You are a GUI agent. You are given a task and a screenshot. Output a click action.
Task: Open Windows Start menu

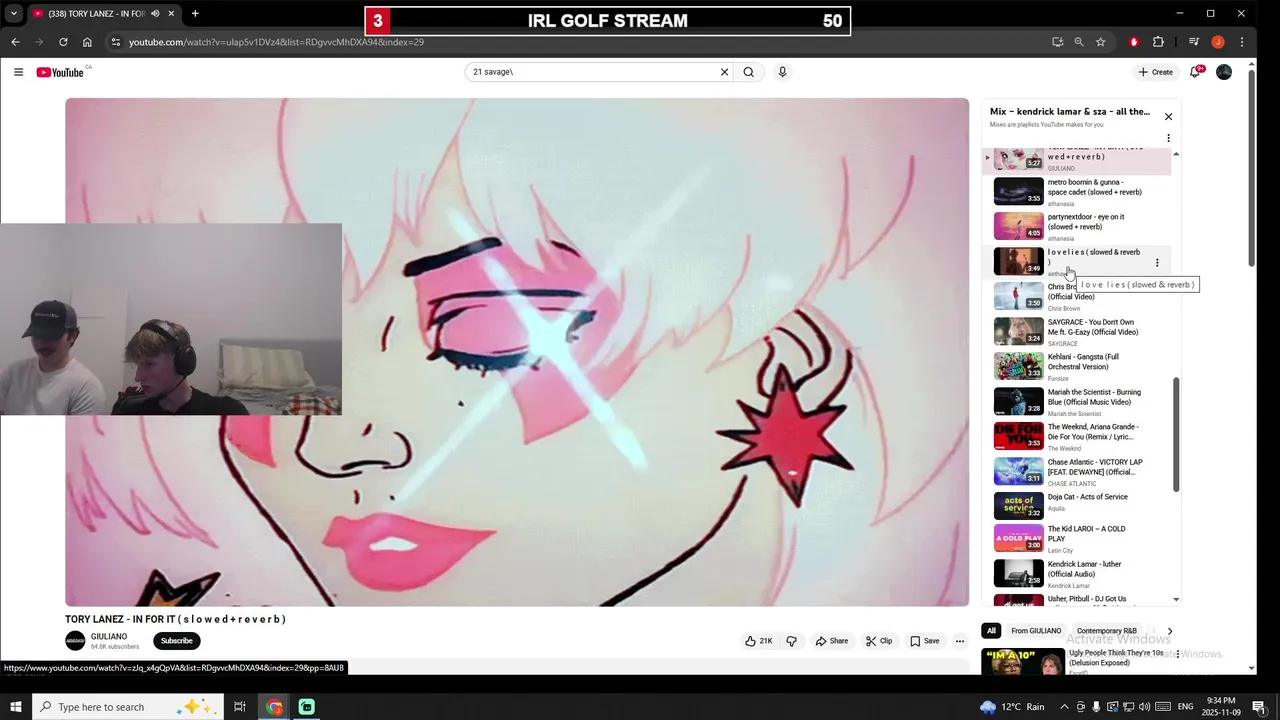pyautogui.click(x=15, y=707)
